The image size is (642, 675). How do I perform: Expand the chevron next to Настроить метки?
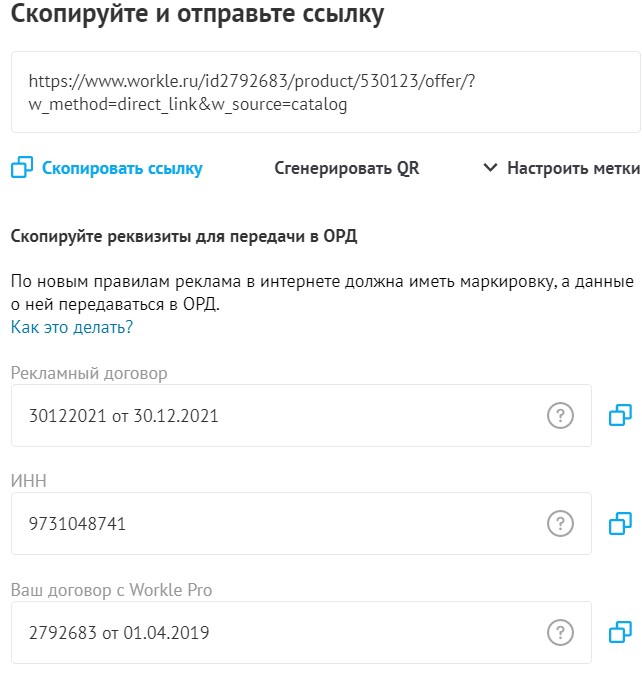490,167
